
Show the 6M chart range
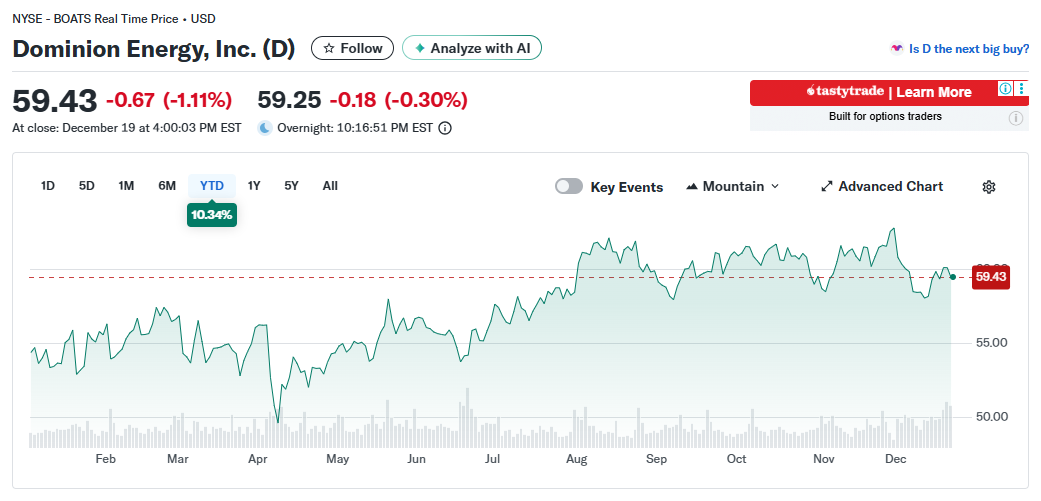(x=167, y=185)
